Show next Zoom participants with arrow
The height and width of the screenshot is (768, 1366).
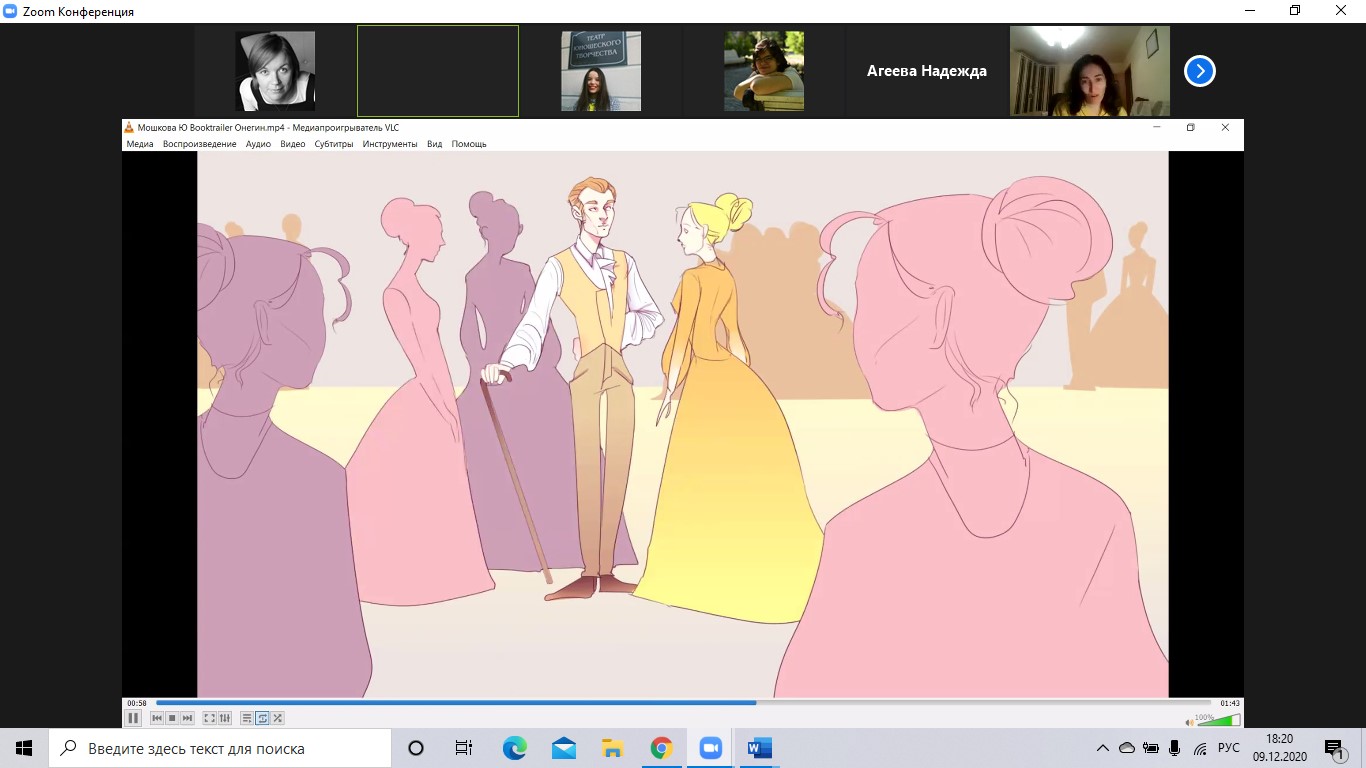pyautogui.click(x=1200, y=71)
